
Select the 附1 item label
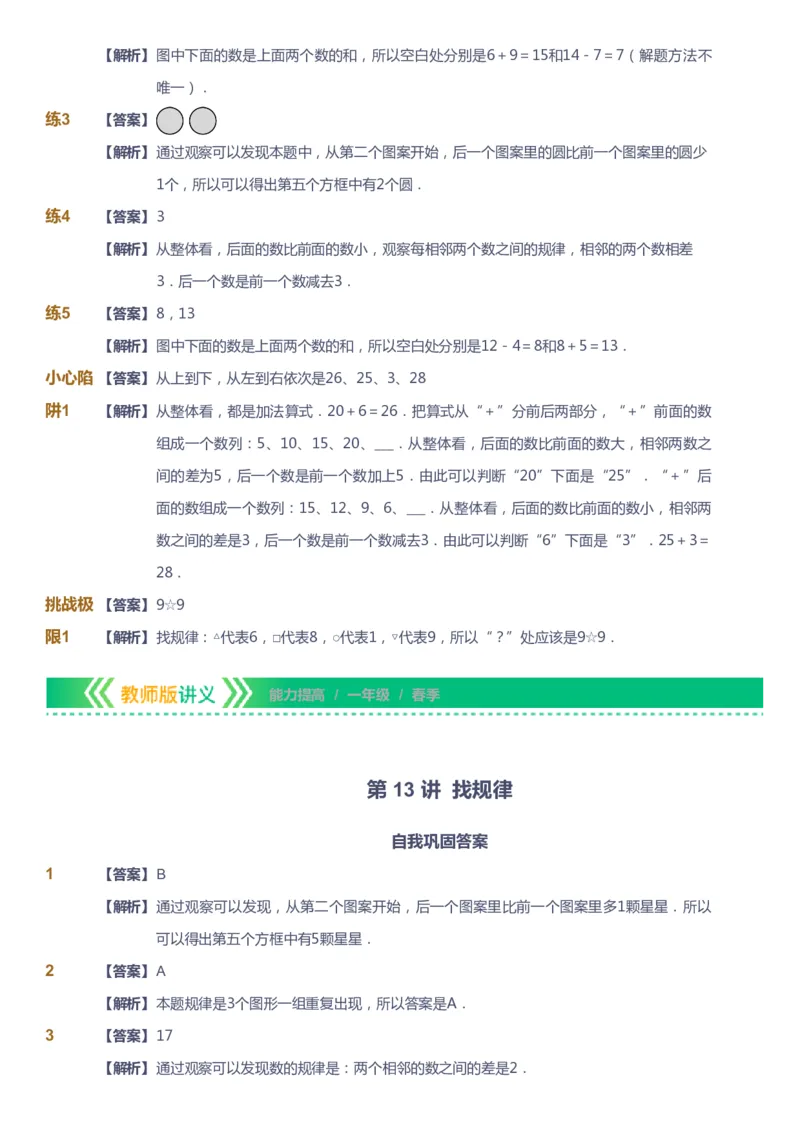click(x=58, y=410)
